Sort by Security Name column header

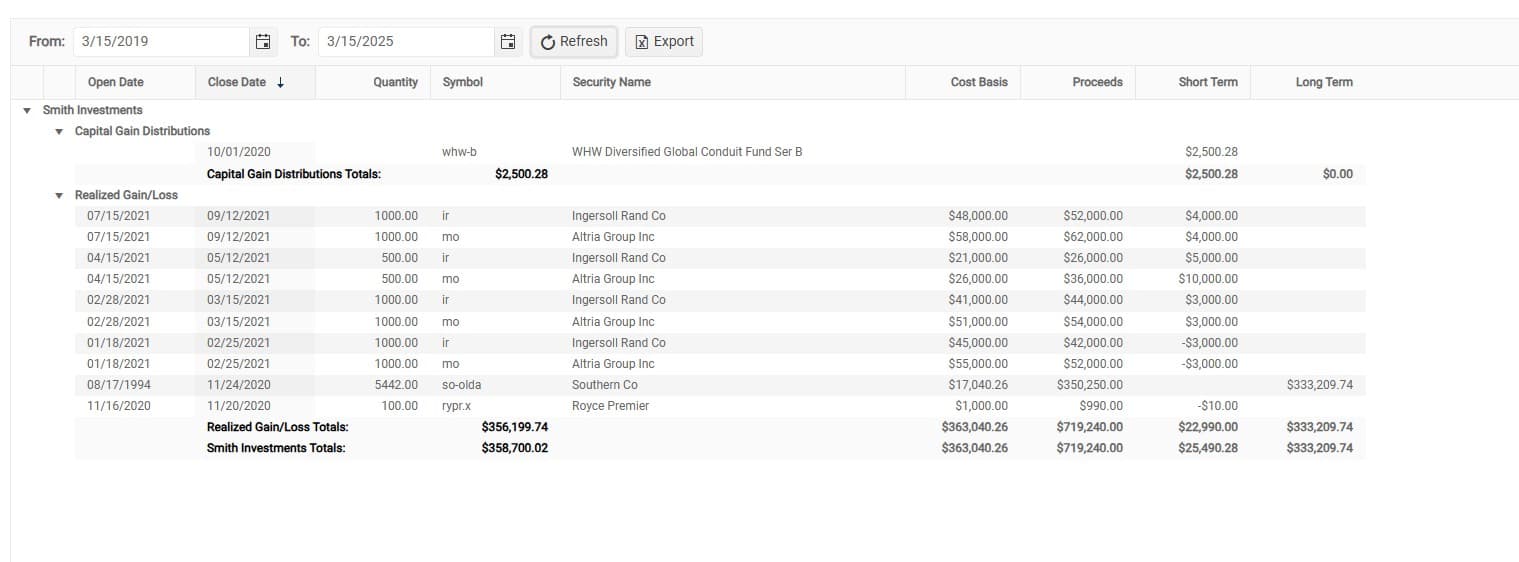click(x=733, y=82)
